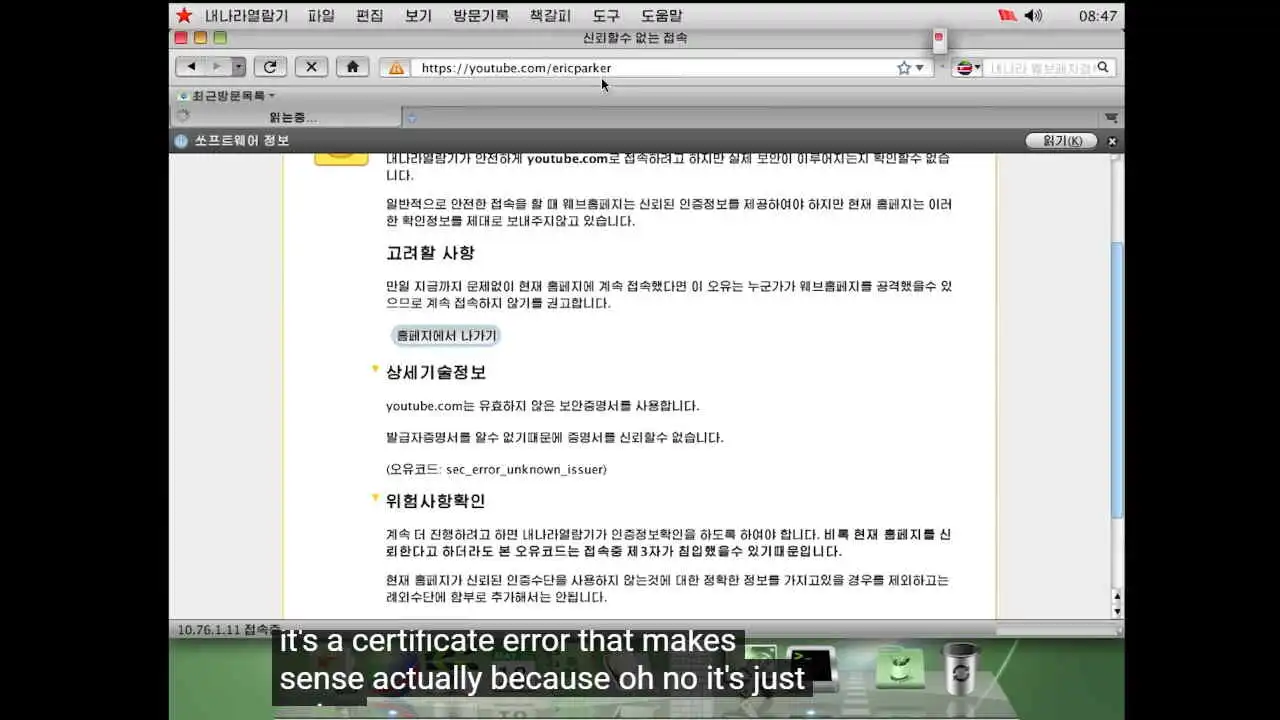
Task: Reload the page with the refresh button
Action: click(270, 67)
